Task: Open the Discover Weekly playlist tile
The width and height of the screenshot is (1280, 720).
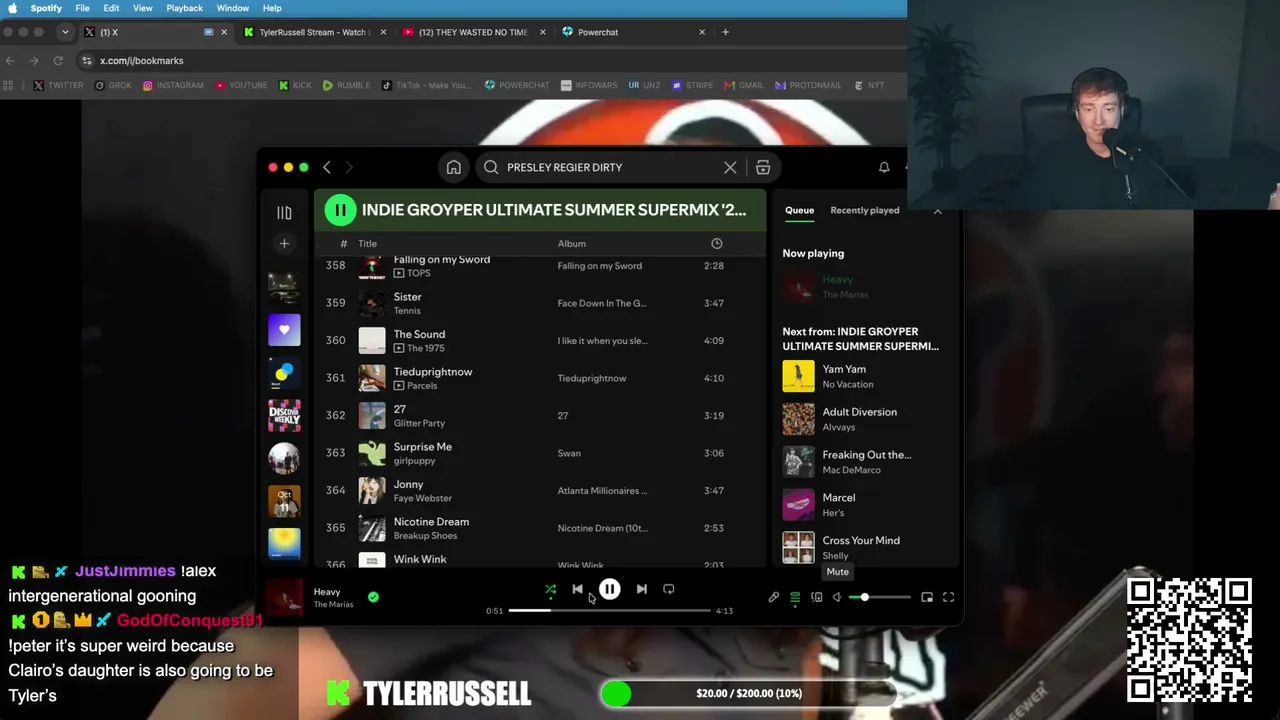Action: tap(284, 415)
